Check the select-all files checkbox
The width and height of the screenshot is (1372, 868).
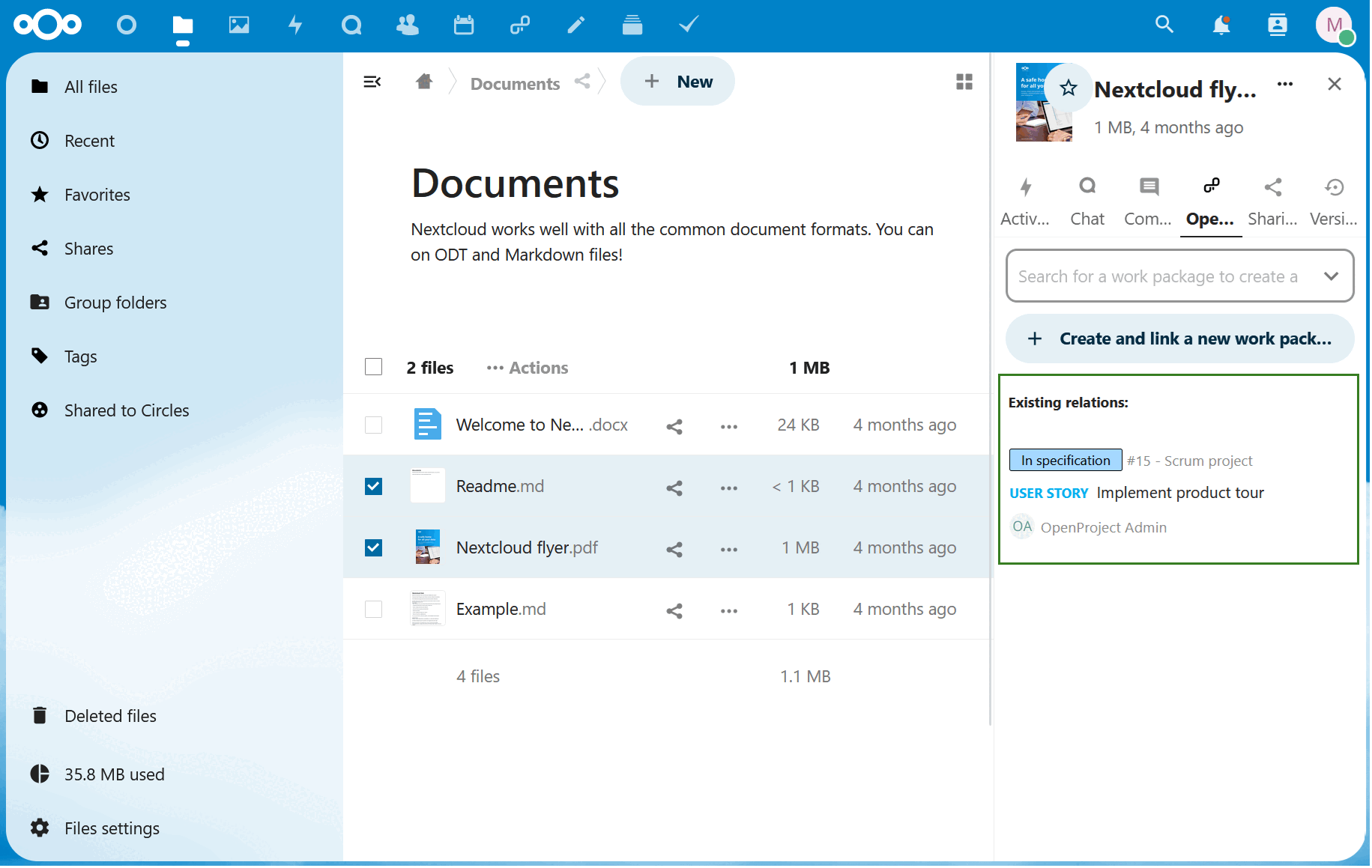(x=373, y=367)
